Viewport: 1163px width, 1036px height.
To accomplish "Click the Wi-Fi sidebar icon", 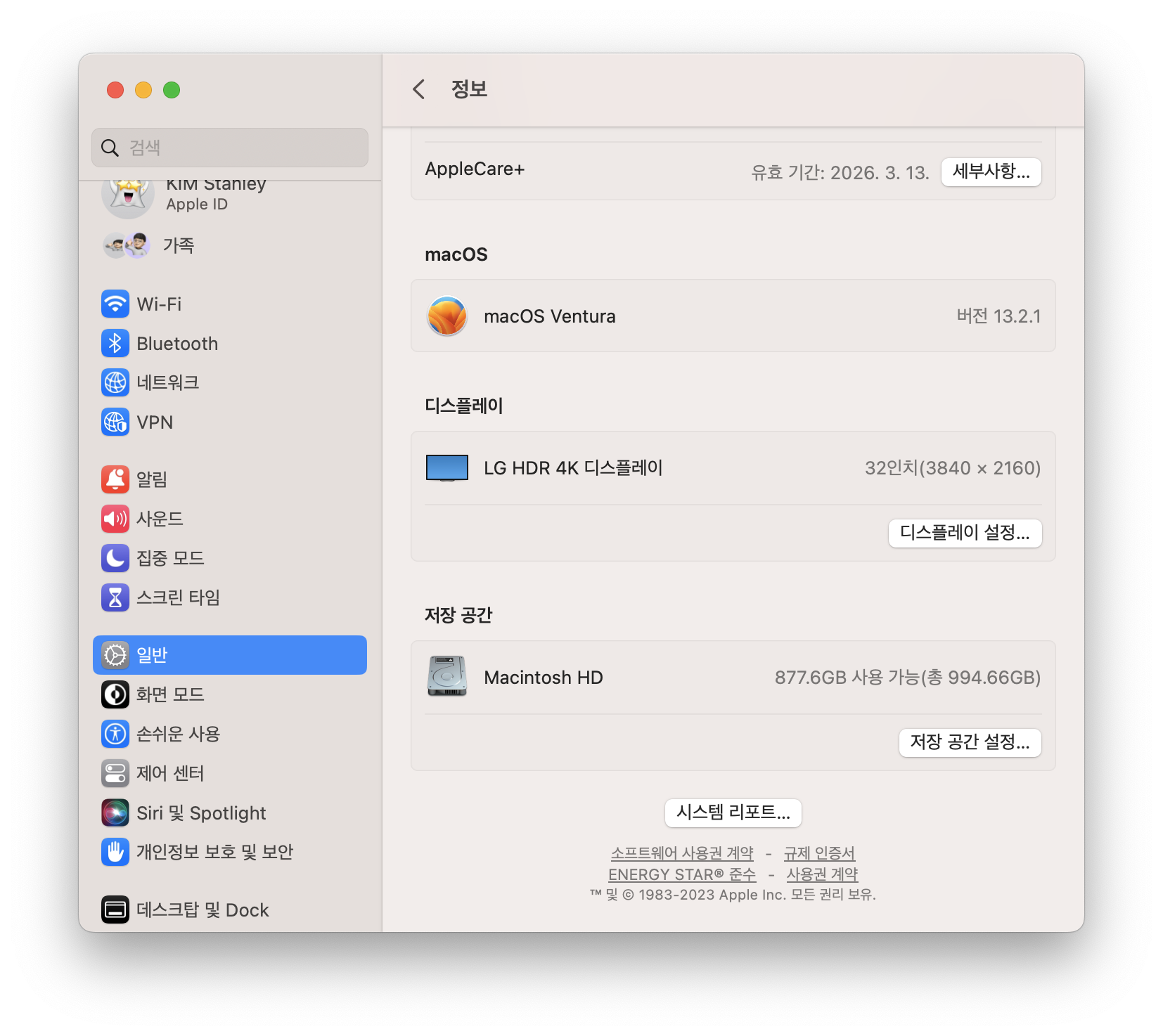I will pos(115,304).
